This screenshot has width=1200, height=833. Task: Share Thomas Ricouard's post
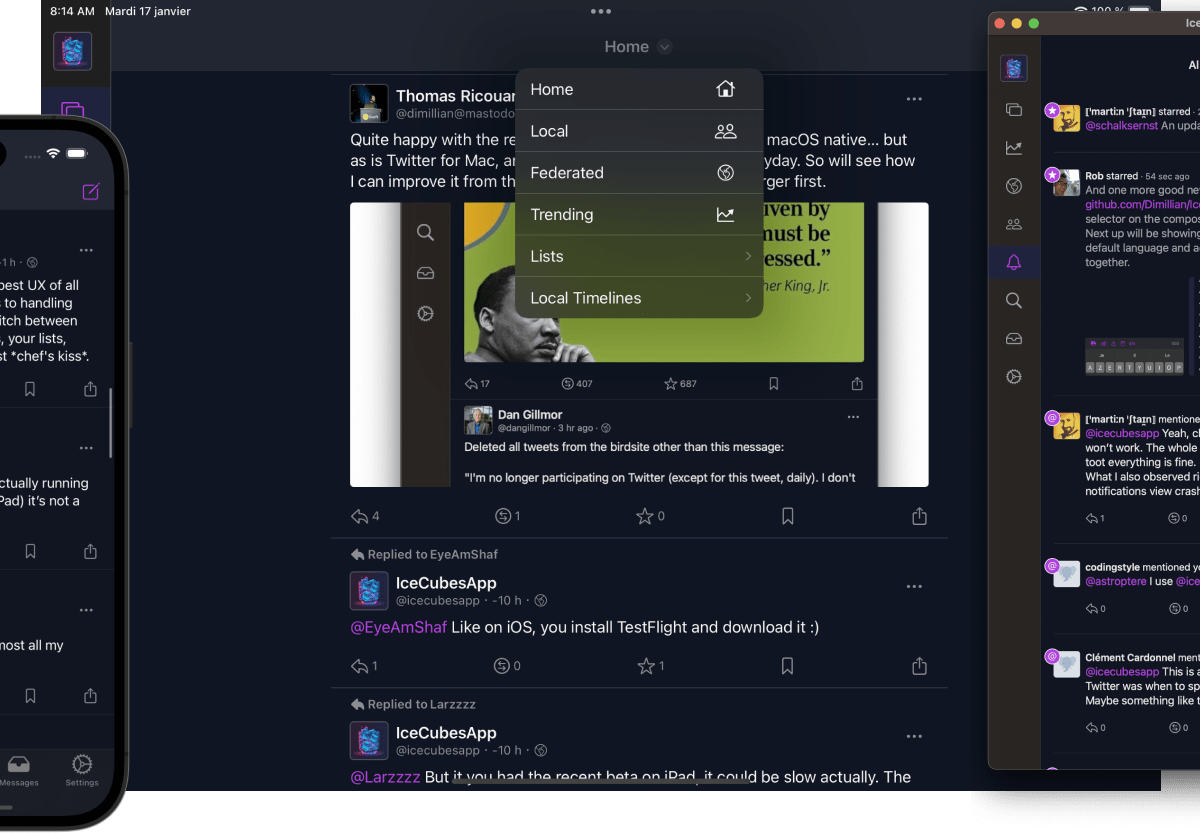point(919,516)
